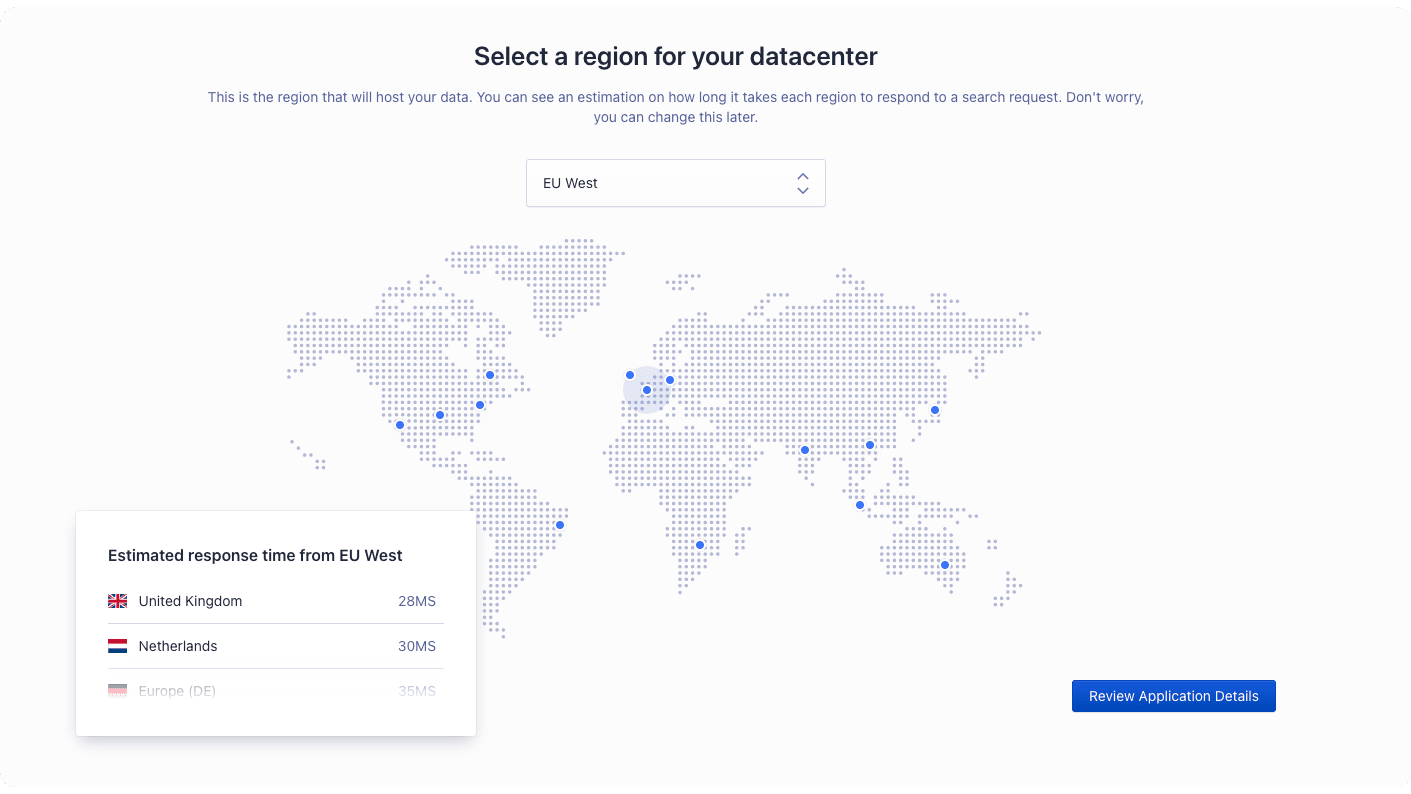Viewport: 1411px width, 794px height.
Task: Select the South Africa datacenter marker
Action: point(699,545)
